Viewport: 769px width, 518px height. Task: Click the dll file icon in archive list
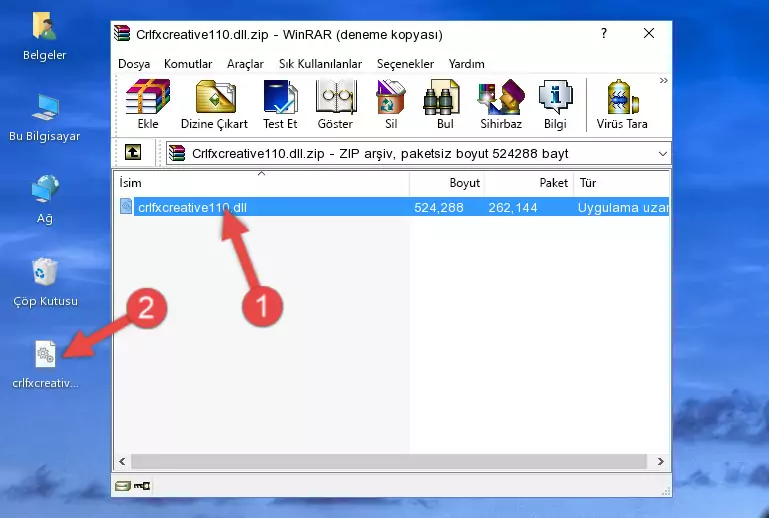click(x=126, y=207)
